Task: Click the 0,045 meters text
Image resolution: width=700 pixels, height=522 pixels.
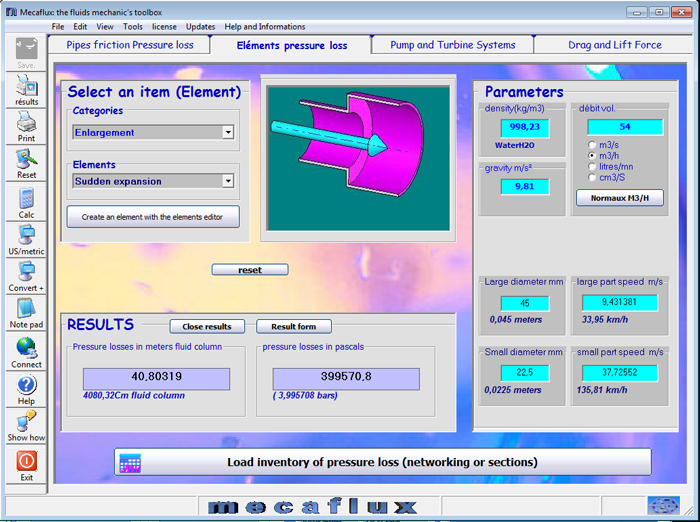Action: click(516, 319)
